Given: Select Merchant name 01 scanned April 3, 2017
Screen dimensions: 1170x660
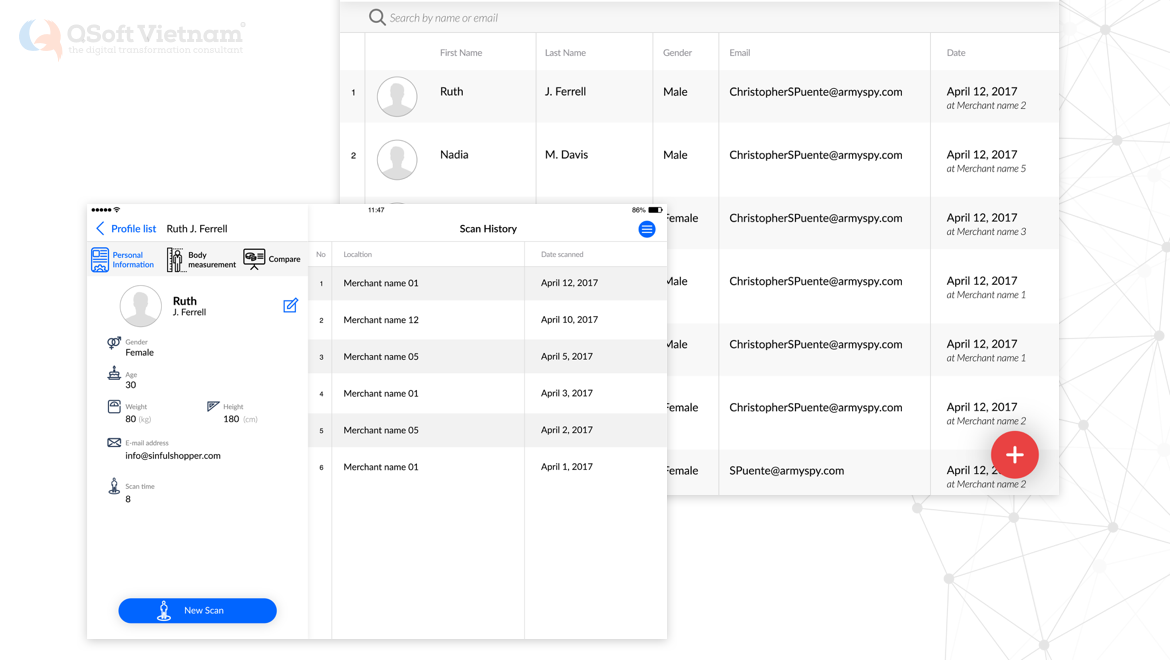Looking at the screenshot, I should pyautogui.click(x=488, y=393).
